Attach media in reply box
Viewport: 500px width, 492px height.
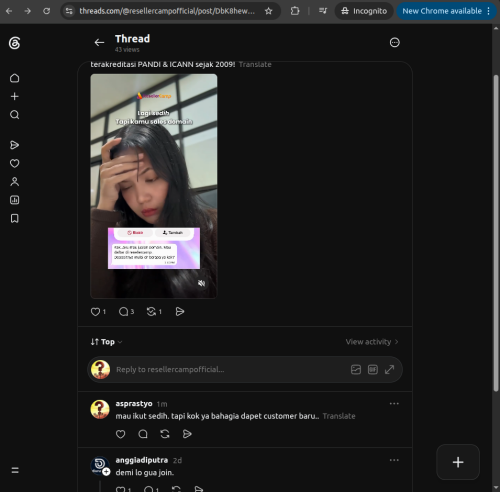(x=356, y=369)
